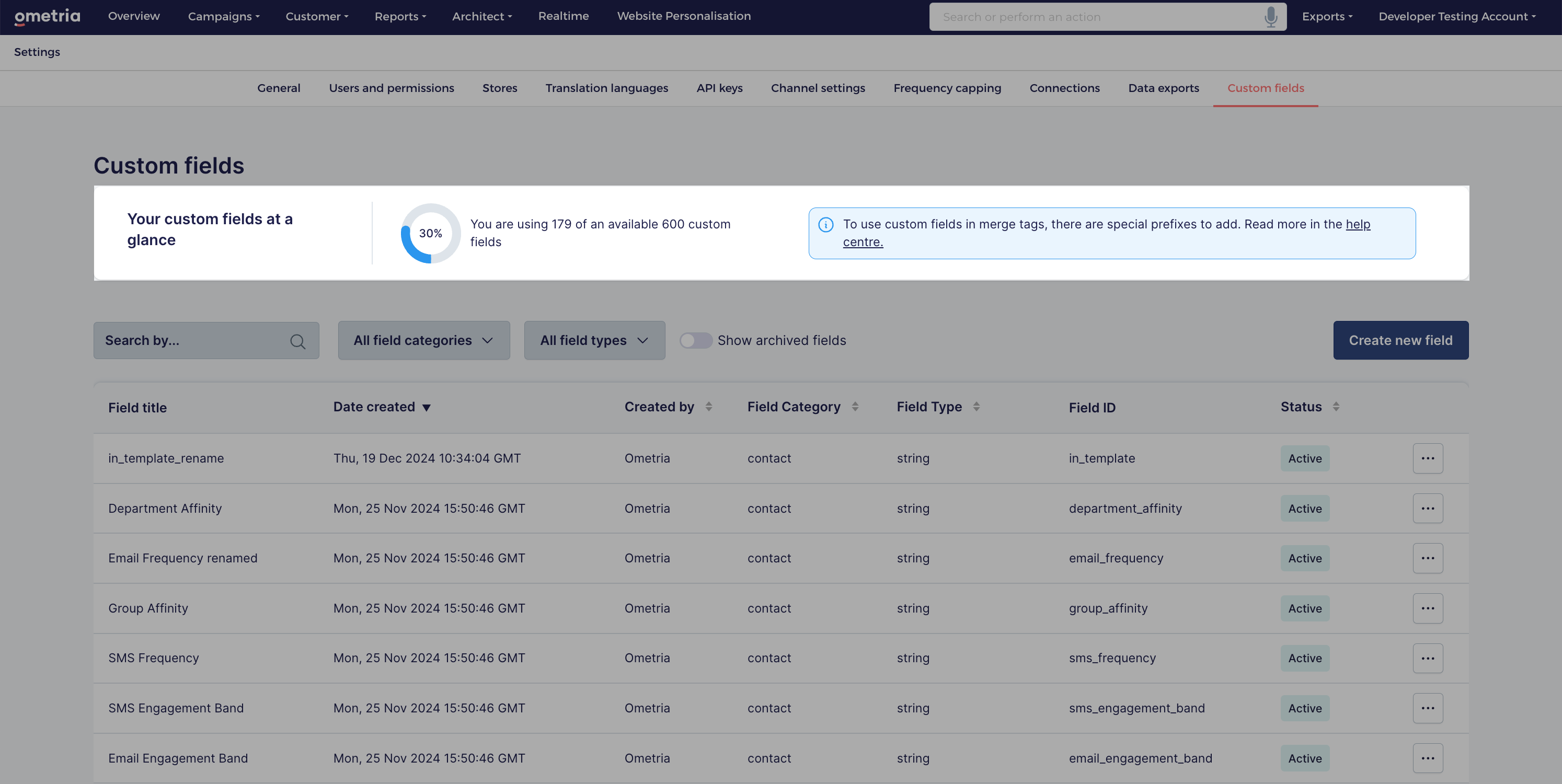The width and height of the screenshot is (1562, 784).
Task: Click the 30% usage progress ring
Action: point(431,234)
